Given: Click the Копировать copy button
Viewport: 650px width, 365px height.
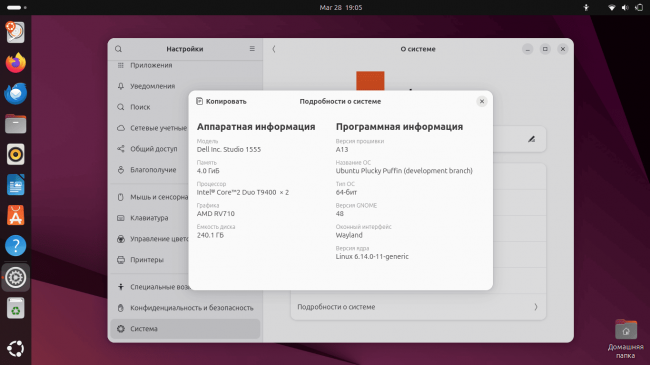Looking at the screenshot, I should tap(221, 101).
